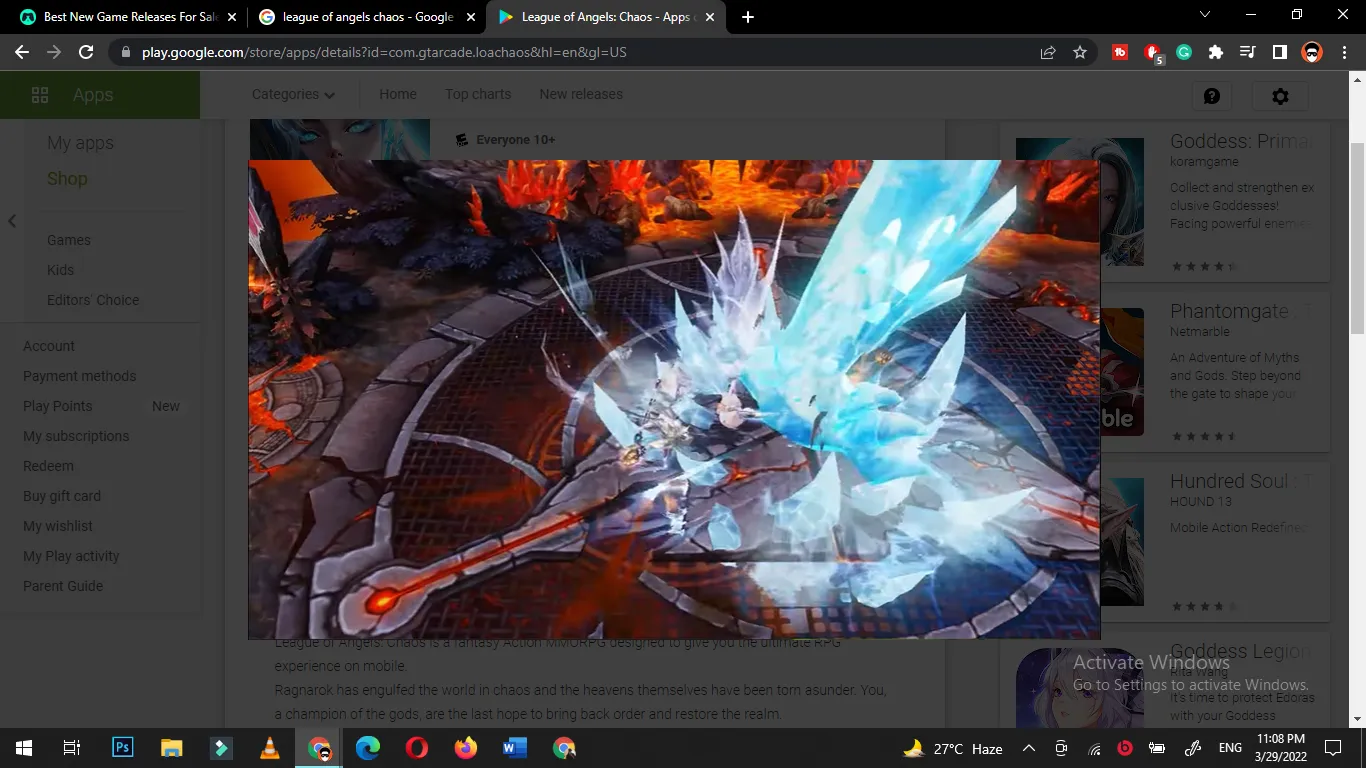Open the ad blocker extension with badge 5
1366x768 pixels.
click(x=1152, y=53)
